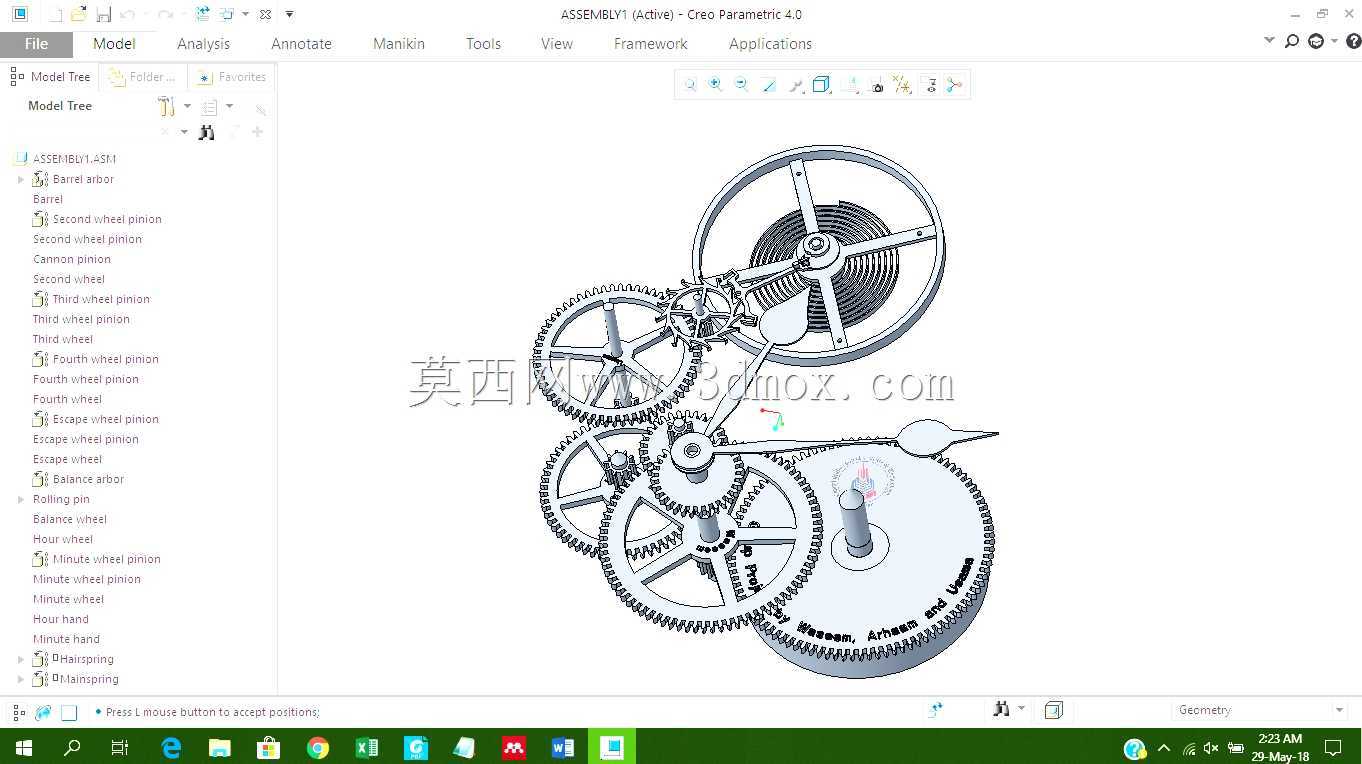Open the File menu
The height and width of the screenshot is (764, 1362).
point(36,44)
